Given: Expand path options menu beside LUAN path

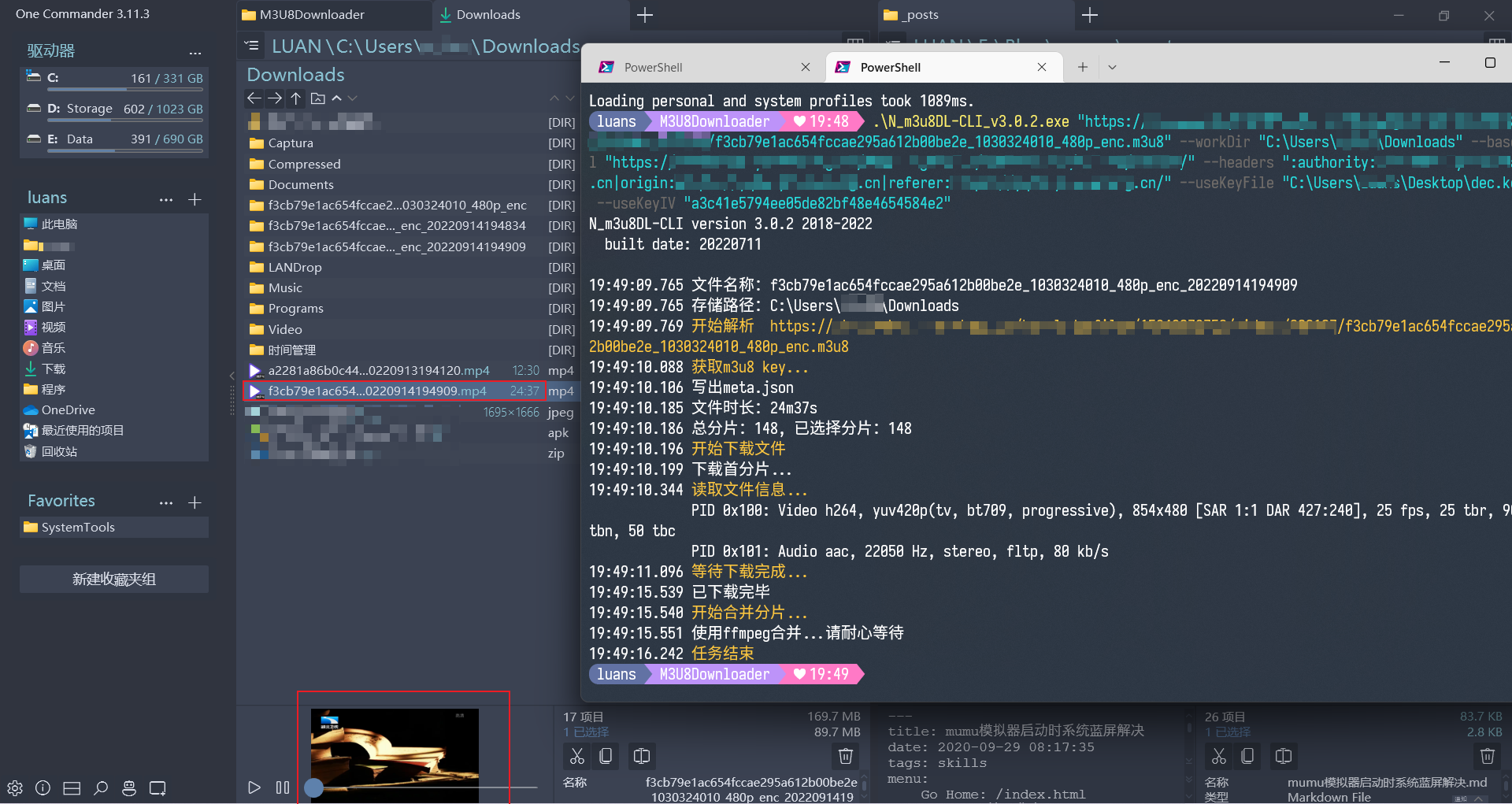Looking at the screenshot, I should (252, 46).
